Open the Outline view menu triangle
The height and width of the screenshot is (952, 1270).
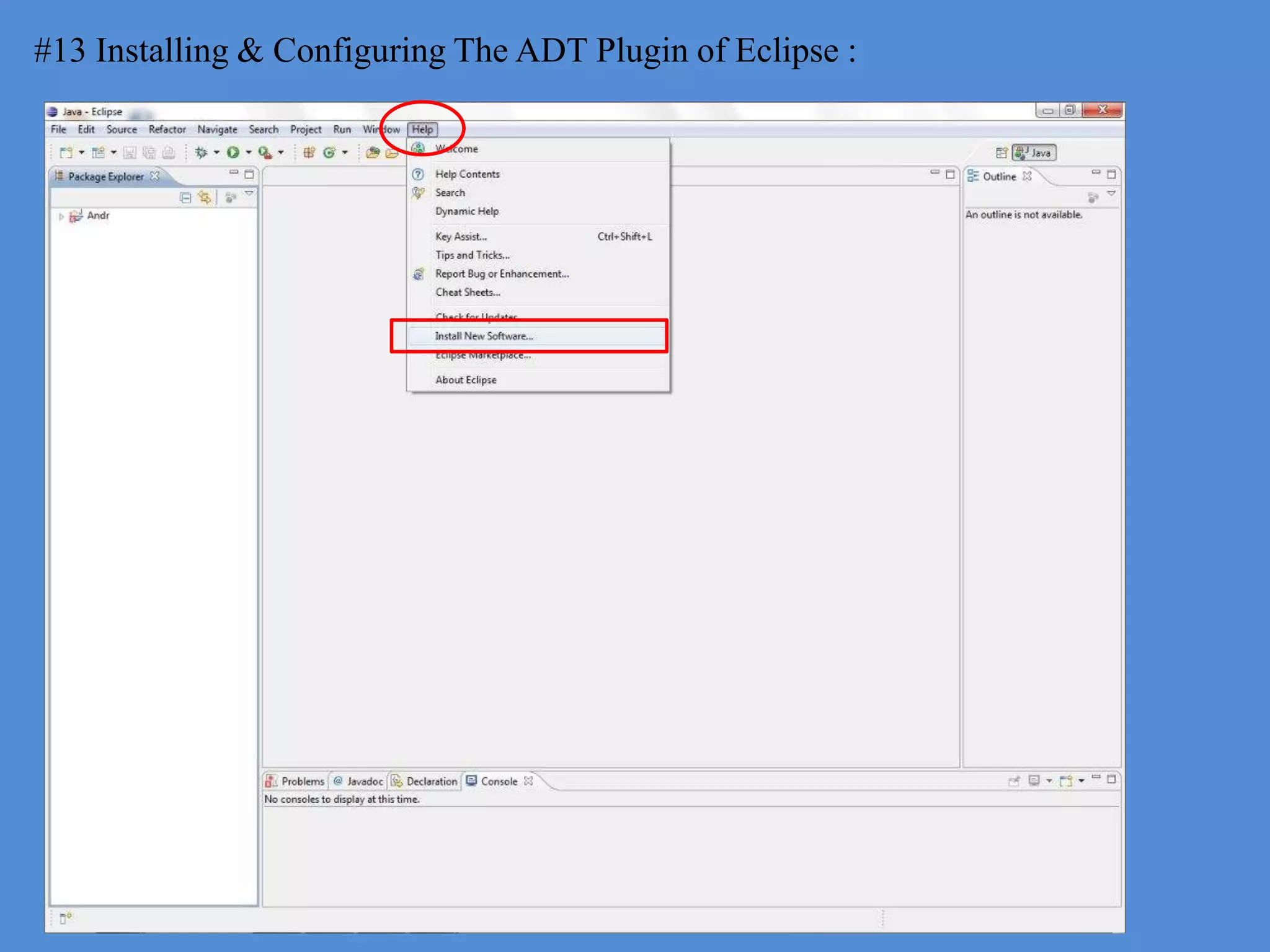click(1111, 195)
